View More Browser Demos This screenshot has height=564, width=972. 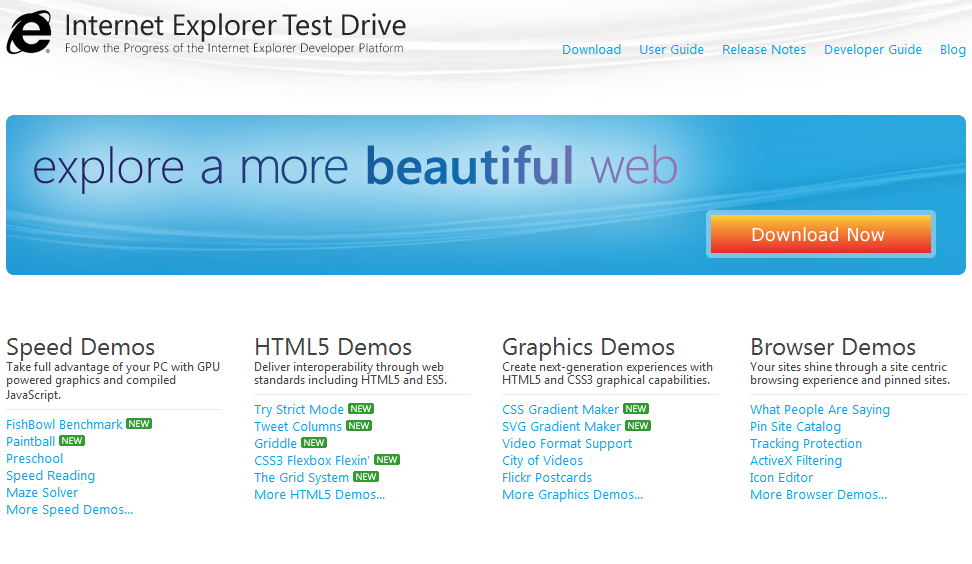(818, 495)
